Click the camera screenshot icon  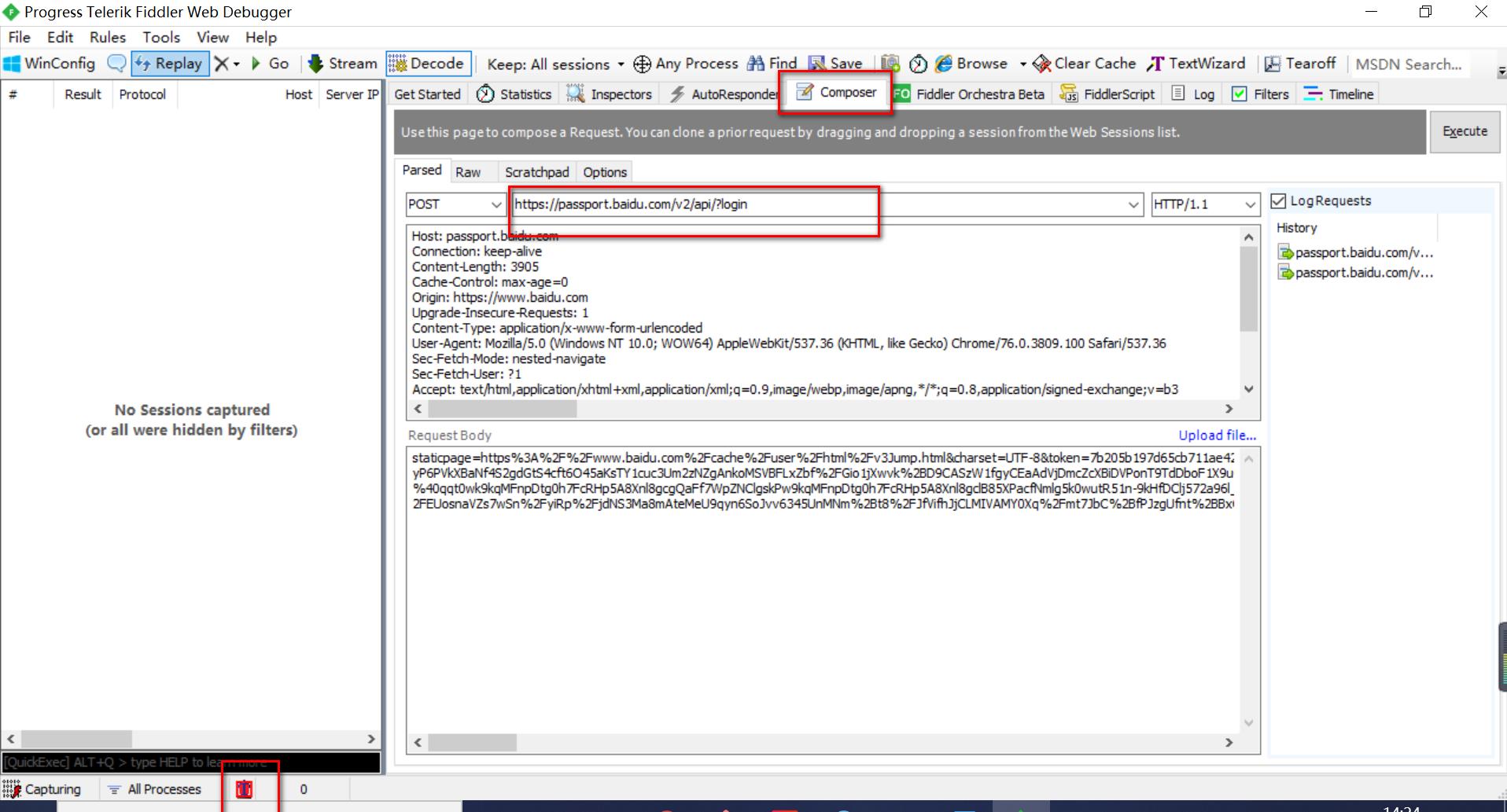pyautogui.click(x=890, y=64)
